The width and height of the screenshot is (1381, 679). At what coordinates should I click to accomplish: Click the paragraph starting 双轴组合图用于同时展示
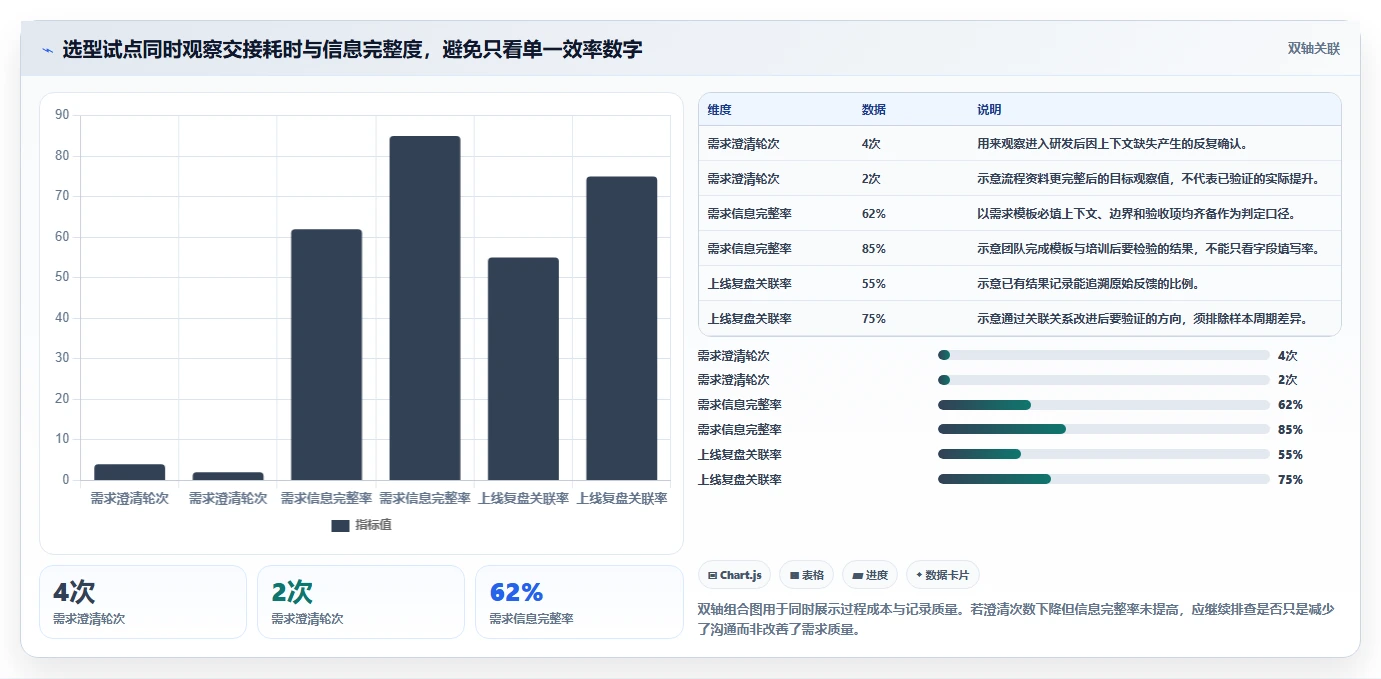pos(1016,619)
